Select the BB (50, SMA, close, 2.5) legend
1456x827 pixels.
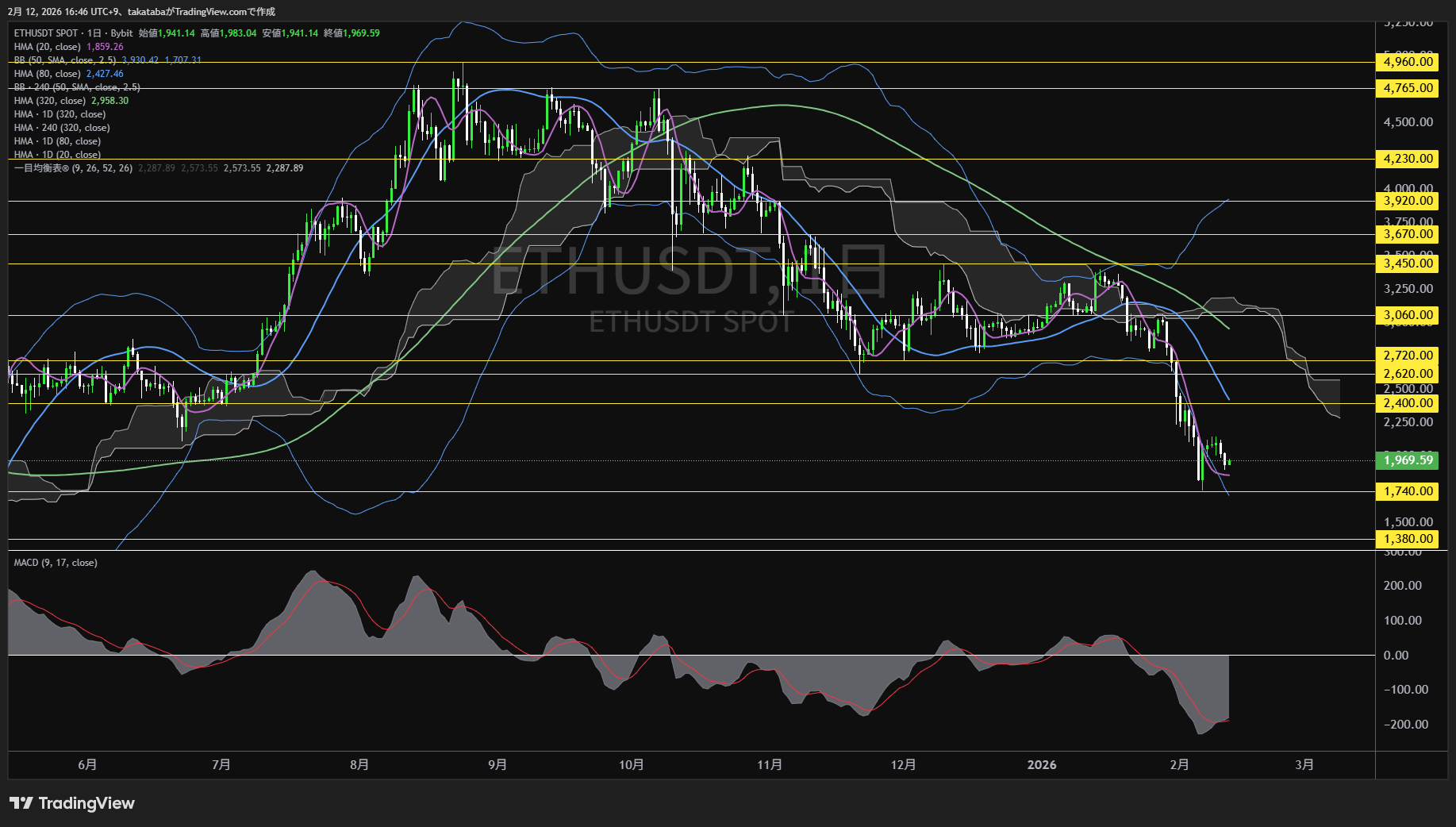[x=65, y=60]
